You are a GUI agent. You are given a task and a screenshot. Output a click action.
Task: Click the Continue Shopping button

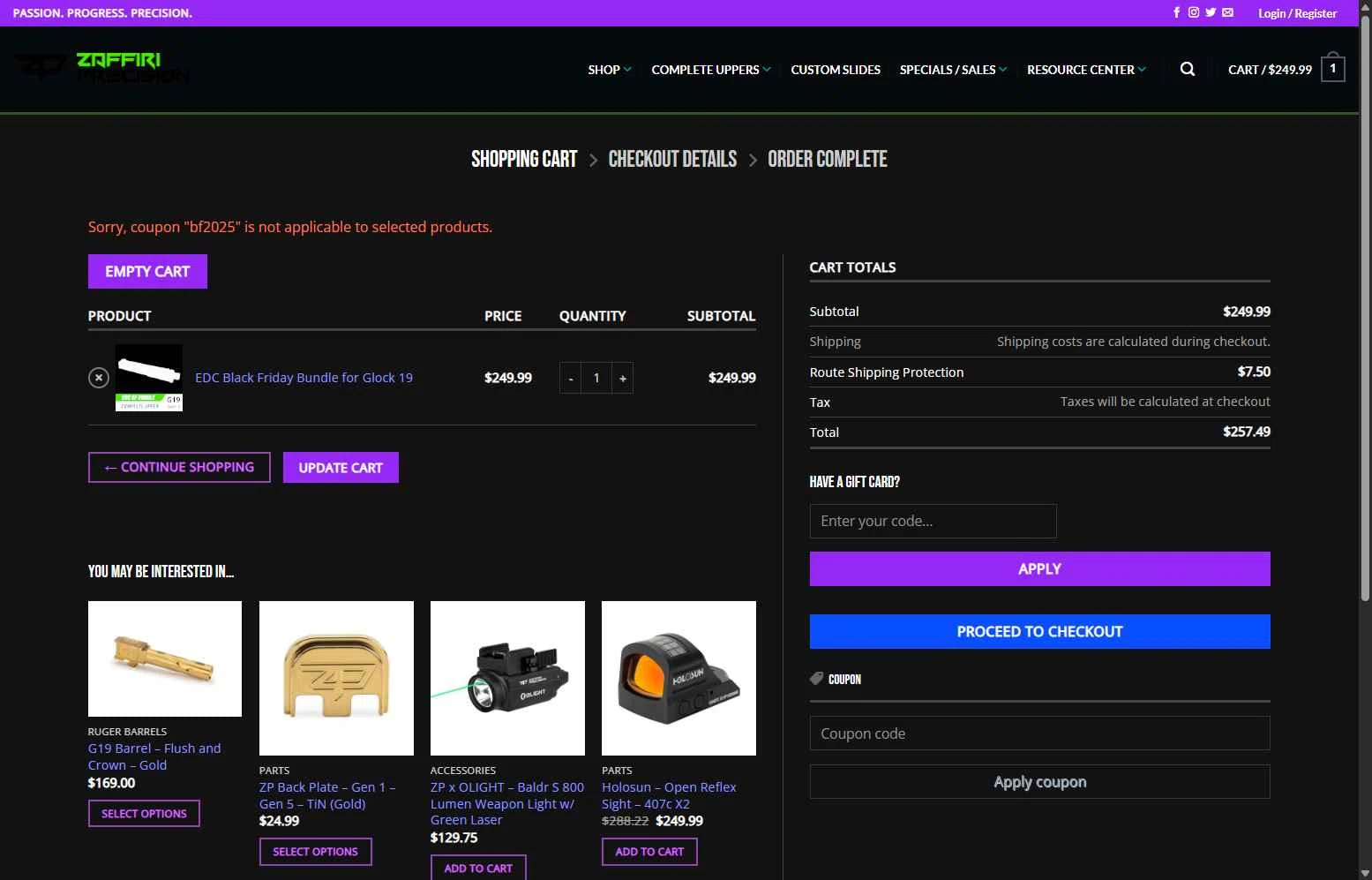[x=179, y=468]
